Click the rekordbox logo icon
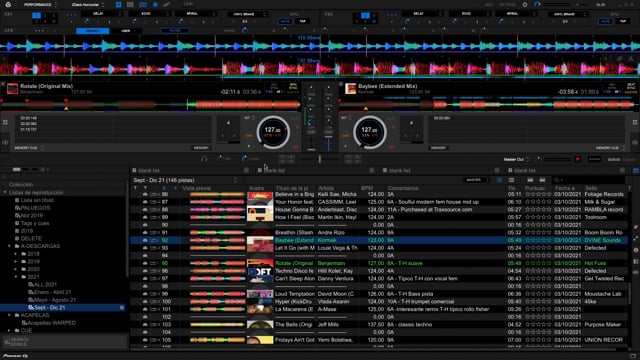This screenshot has height=360, width=640. coord(8,4)
